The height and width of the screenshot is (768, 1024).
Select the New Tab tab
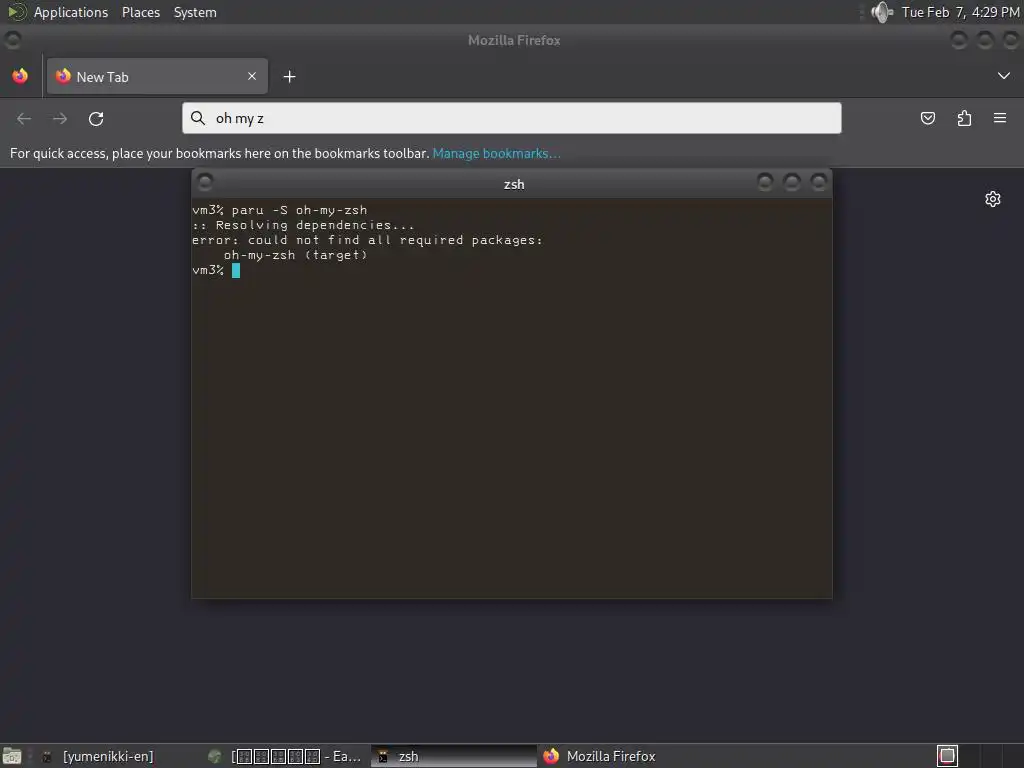[x=157, y=76]
